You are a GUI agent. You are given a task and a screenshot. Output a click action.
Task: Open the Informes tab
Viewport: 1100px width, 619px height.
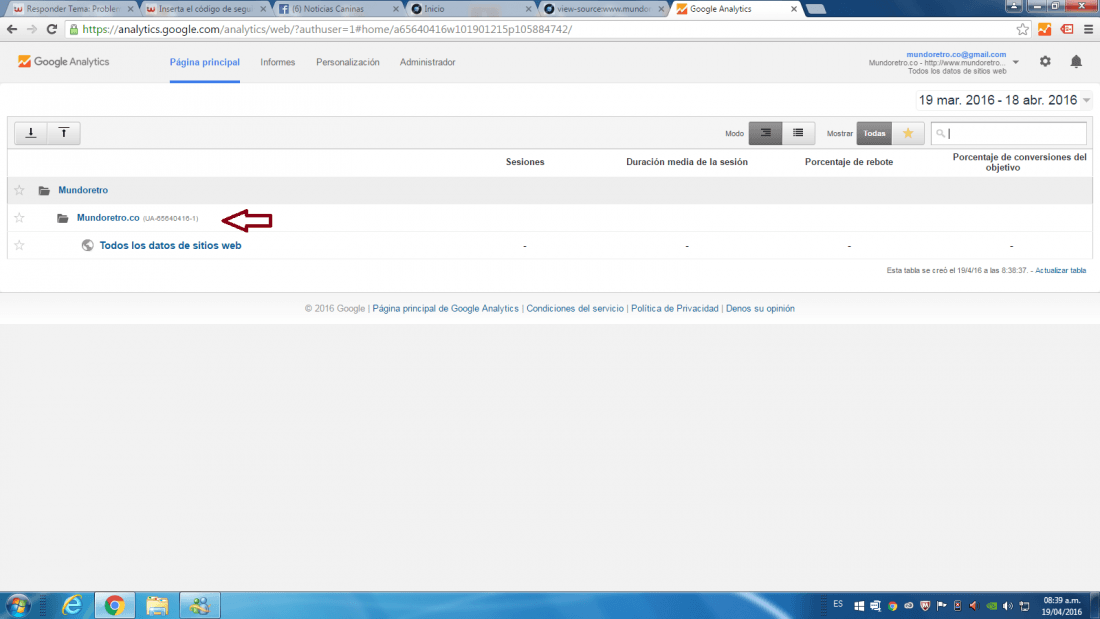pos(278,62)
